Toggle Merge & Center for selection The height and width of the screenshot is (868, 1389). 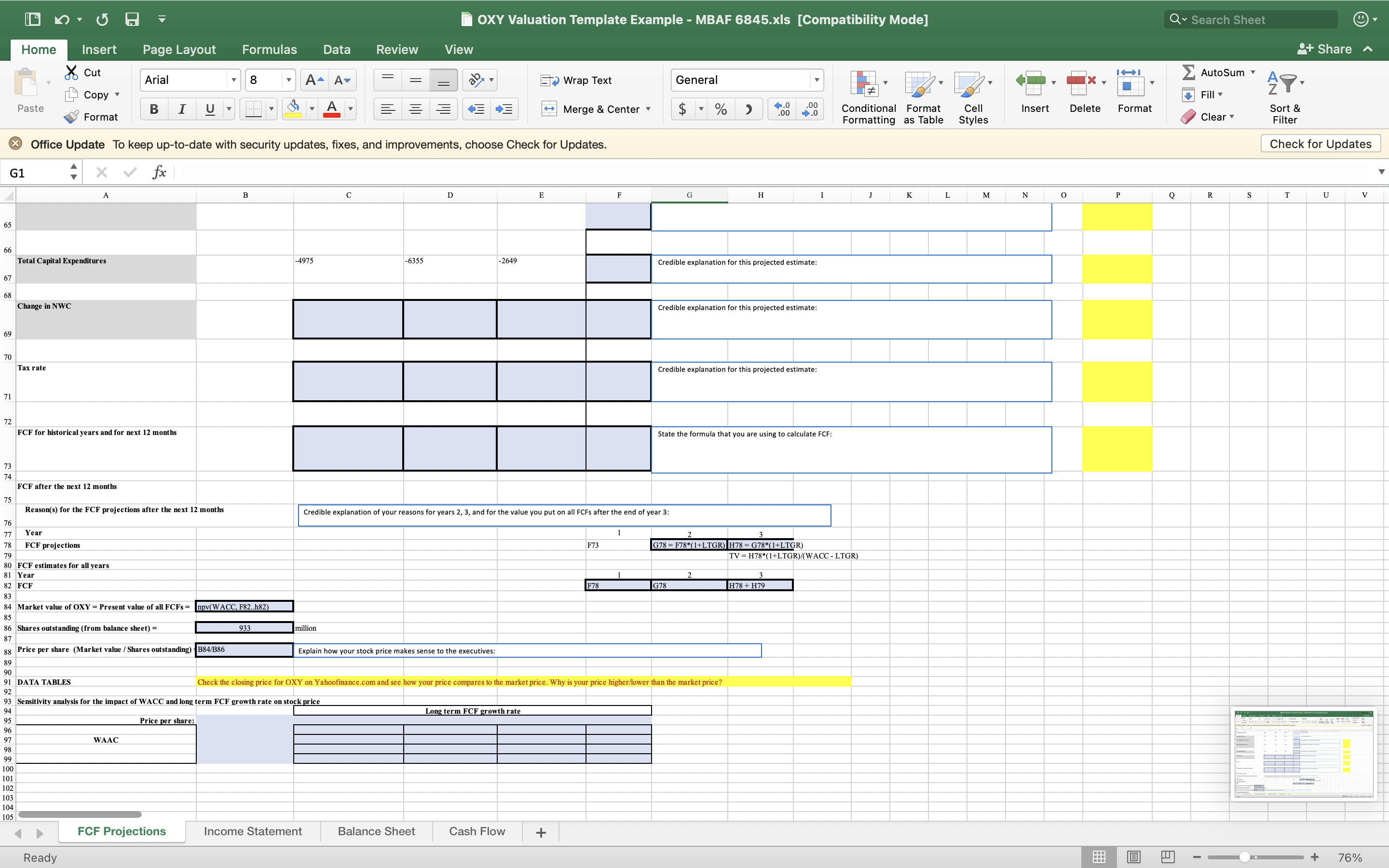pos(596,108)
